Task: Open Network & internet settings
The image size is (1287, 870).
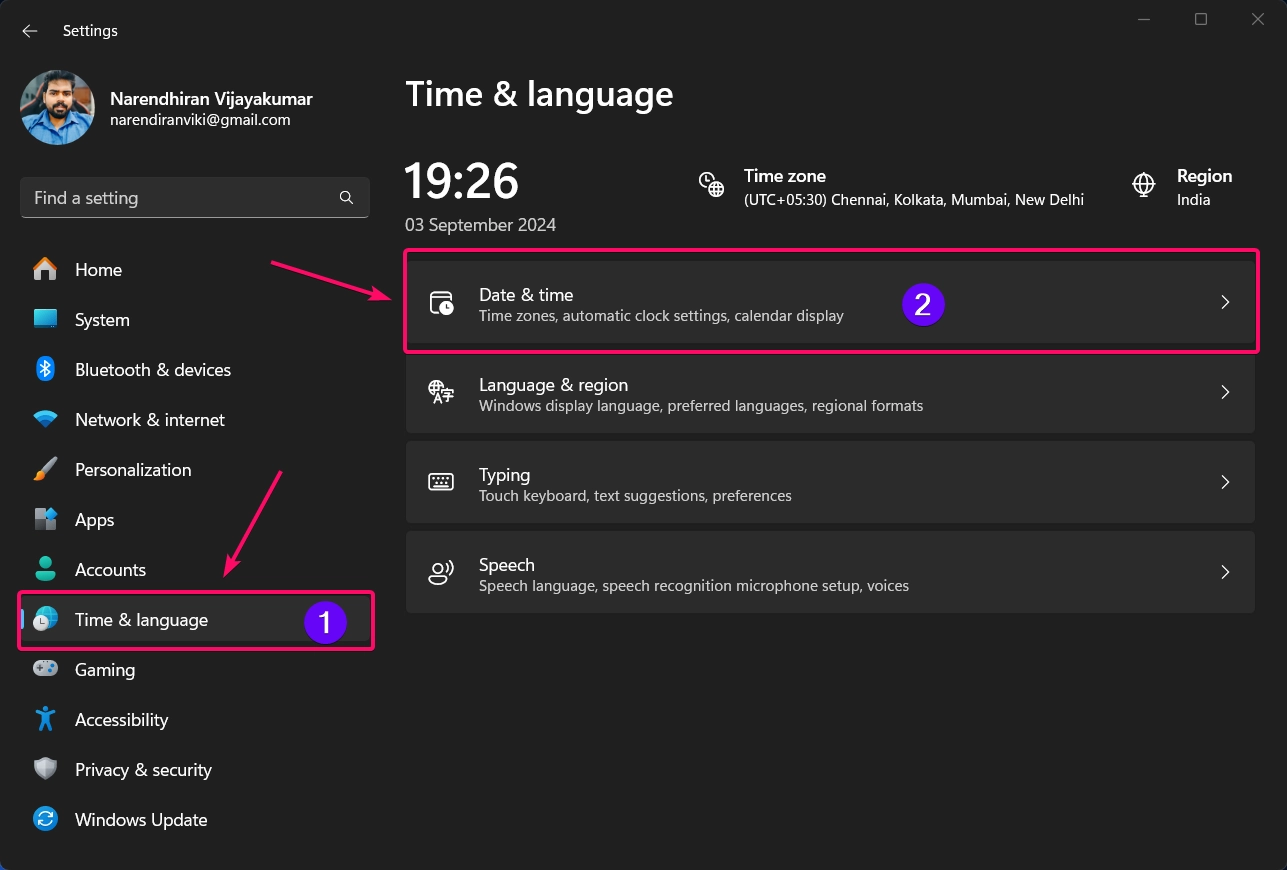Action: [195, 420]
